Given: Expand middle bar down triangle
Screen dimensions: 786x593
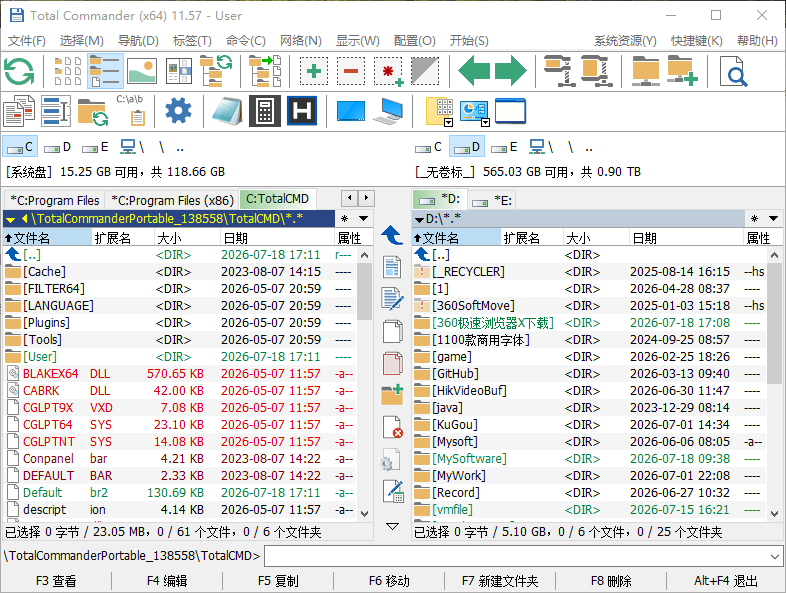Looking at the screenshot, I should pos(392,526).
